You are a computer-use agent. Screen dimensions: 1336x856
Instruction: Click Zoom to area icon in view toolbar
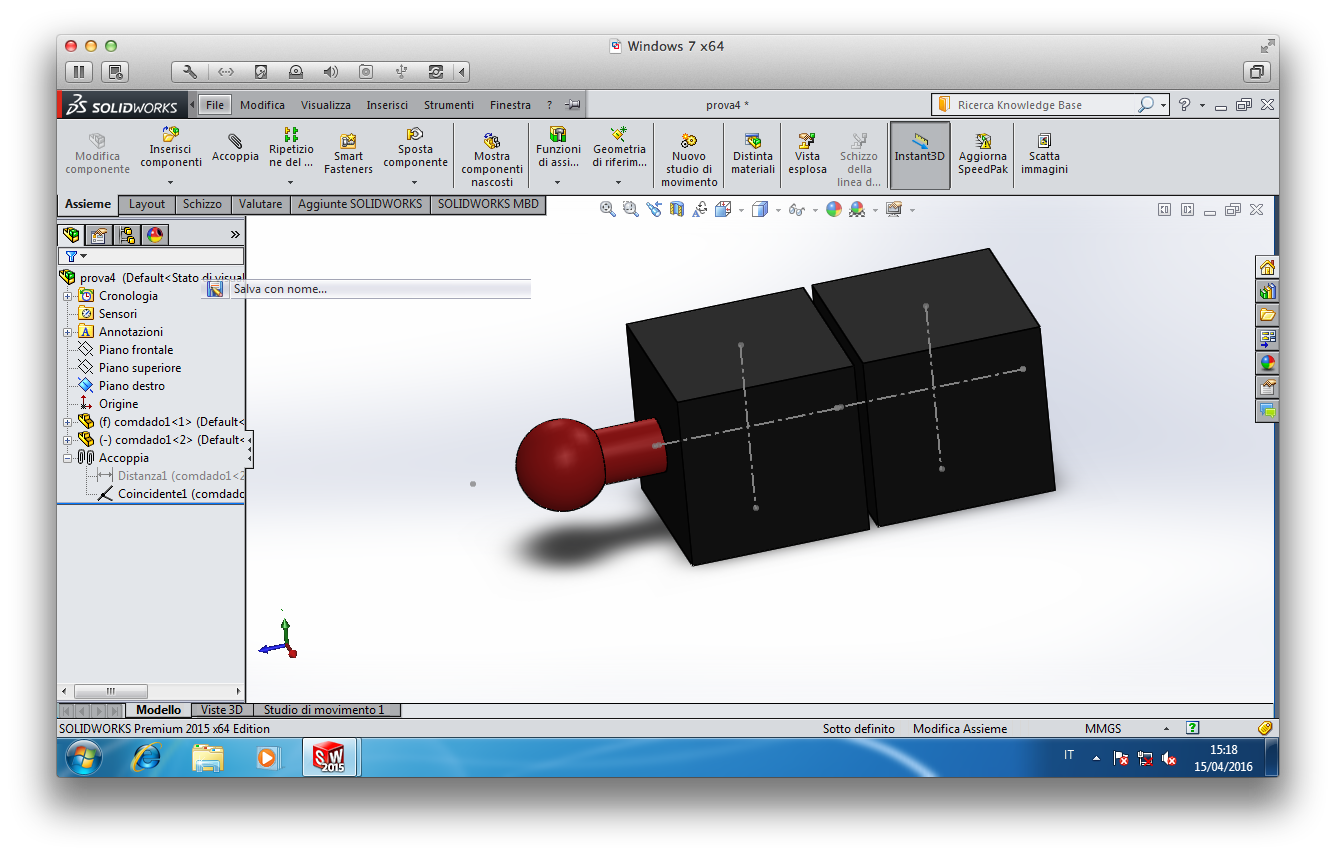tap(630, 209)
